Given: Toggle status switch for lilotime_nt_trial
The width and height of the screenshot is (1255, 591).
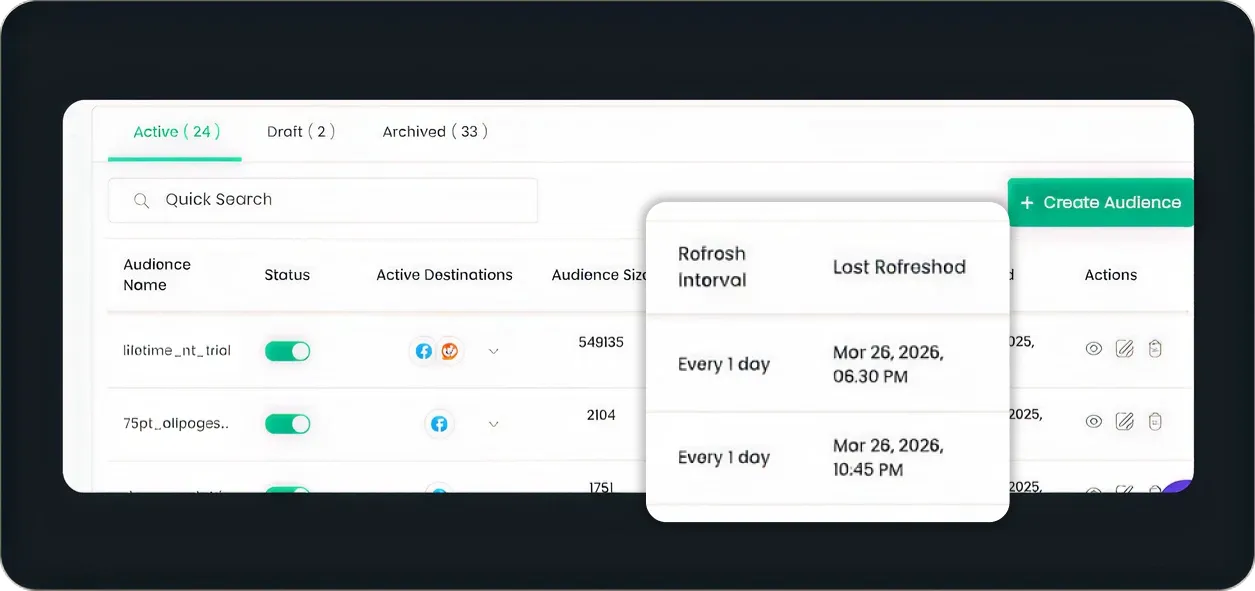Looking at the screenshot, I should (x=287, y=351).
